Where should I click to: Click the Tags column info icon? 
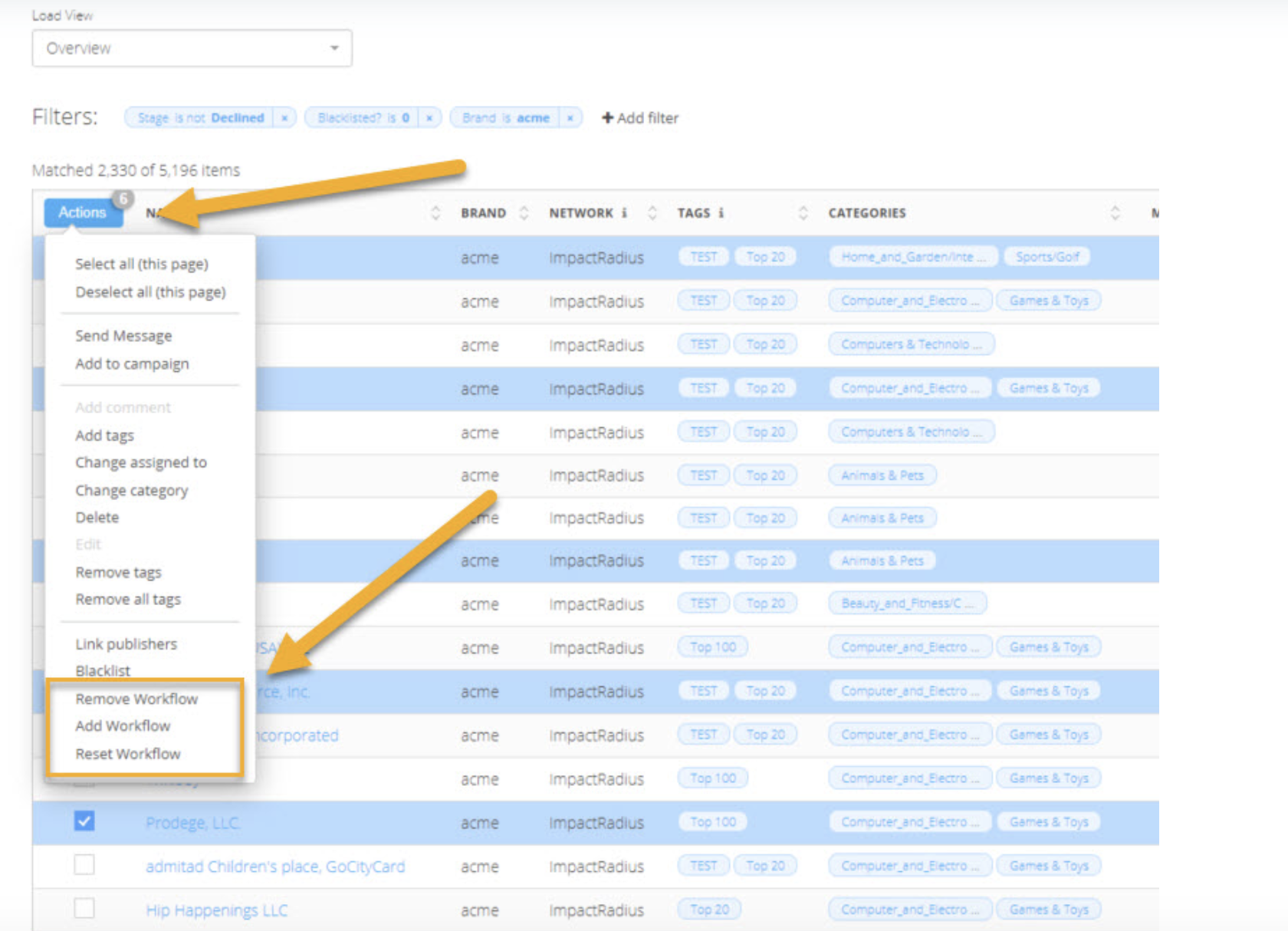721,213
